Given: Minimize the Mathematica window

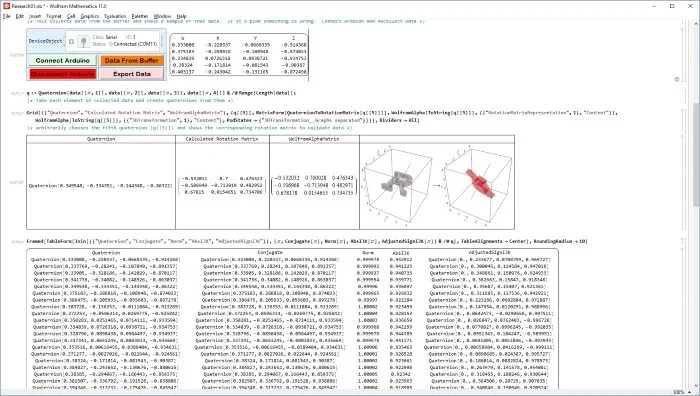Looking at the screenshot, I should 654,6.
